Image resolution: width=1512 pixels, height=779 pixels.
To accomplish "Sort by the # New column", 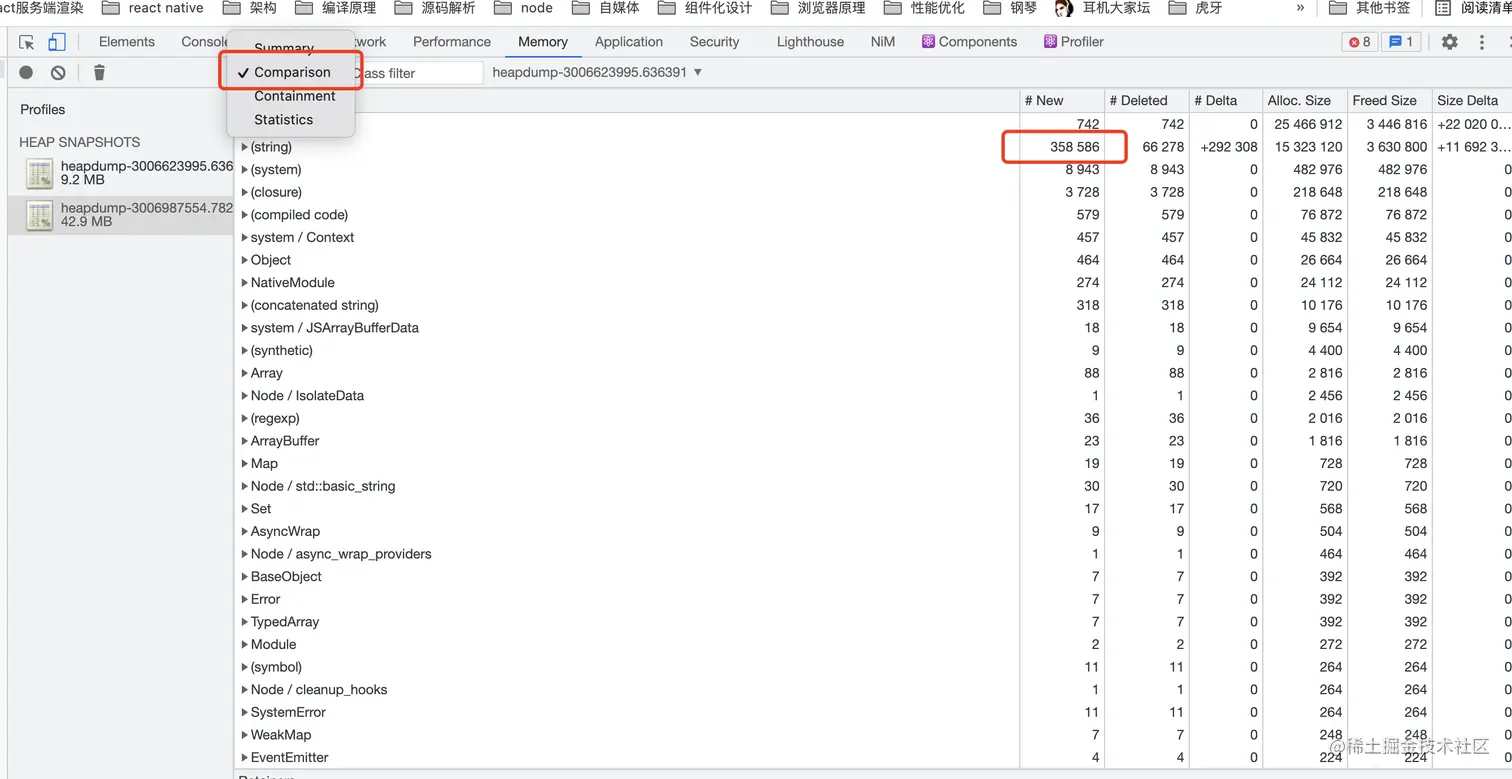I will pyautogui.click(x=1062, y=100).
